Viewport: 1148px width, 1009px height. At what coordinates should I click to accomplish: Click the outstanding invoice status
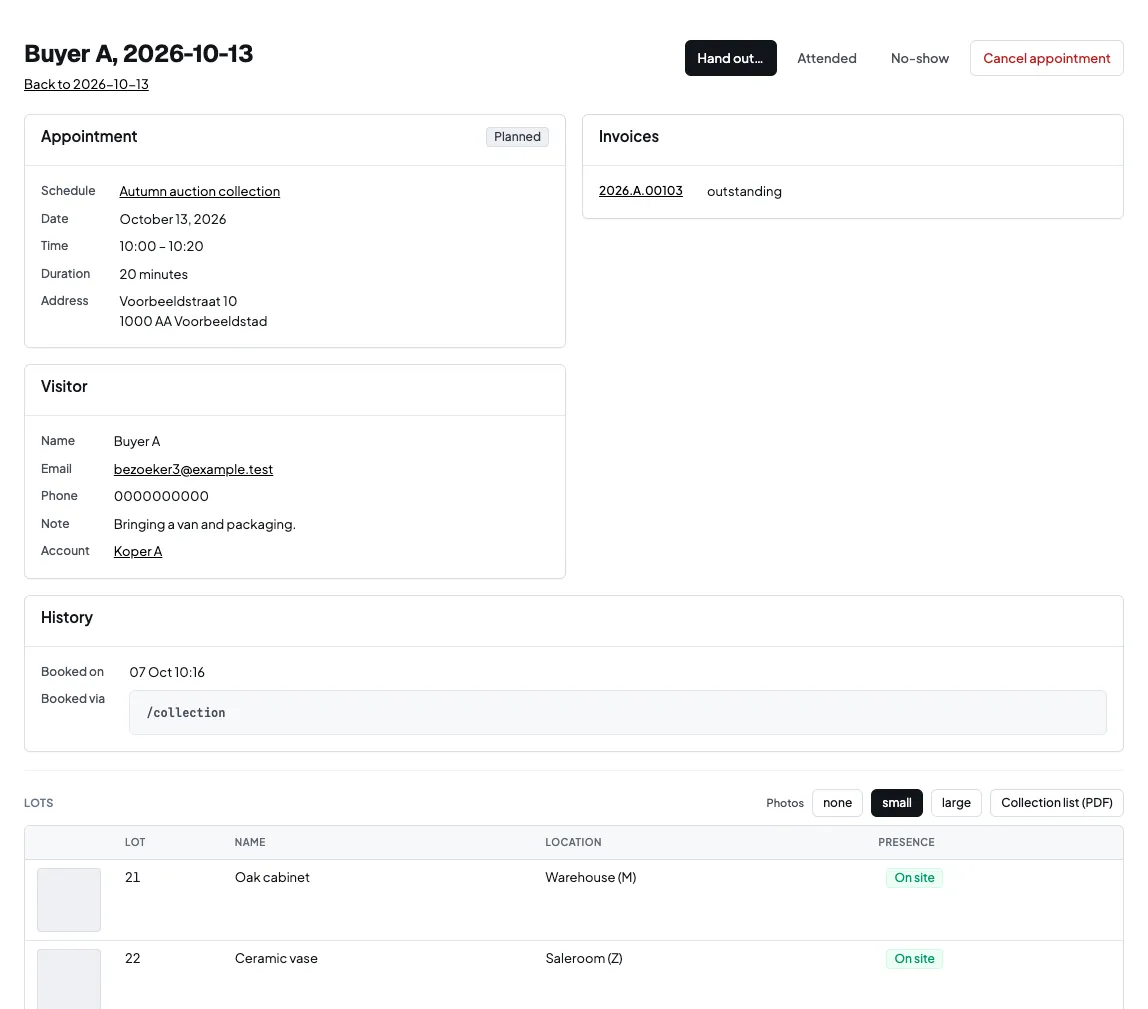click(744, 191)
